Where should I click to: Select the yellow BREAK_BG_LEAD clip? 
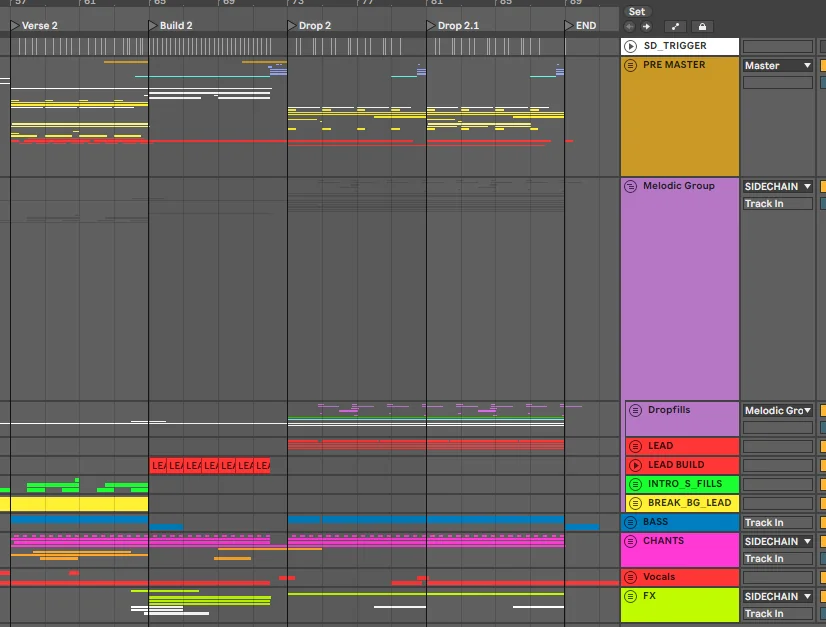(x=74, y=504)
